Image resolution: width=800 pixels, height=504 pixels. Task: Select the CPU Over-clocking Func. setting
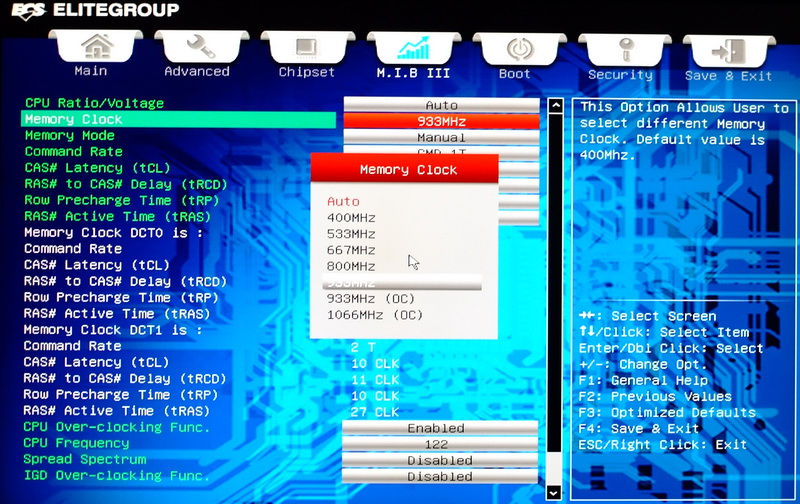pos(117,427)
